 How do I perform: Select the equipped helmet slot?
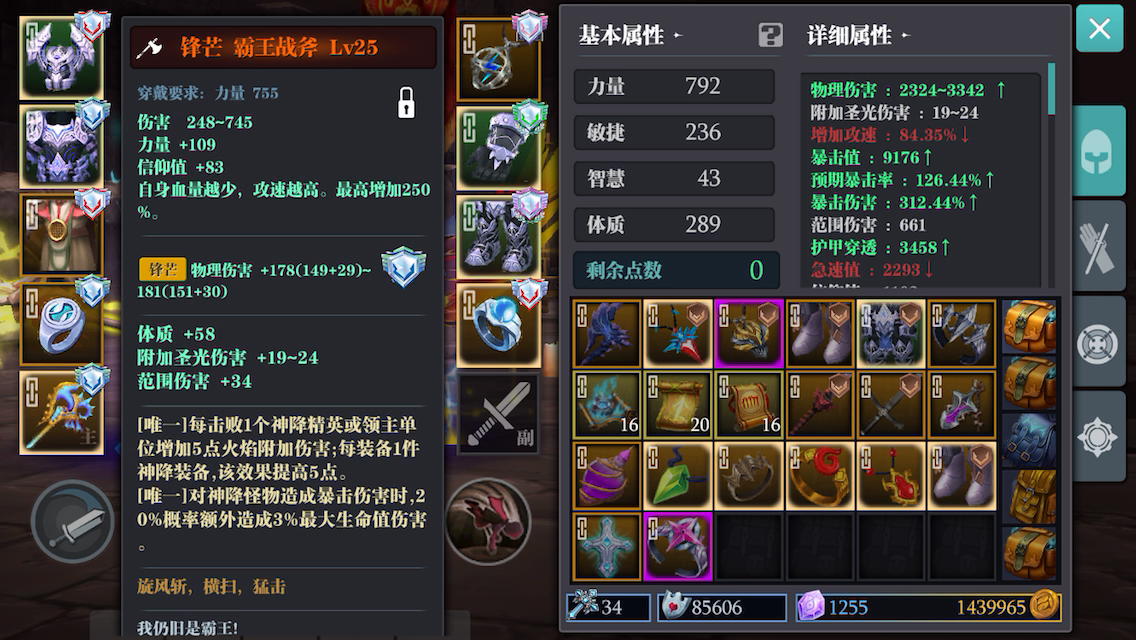(x=62, y=59)
